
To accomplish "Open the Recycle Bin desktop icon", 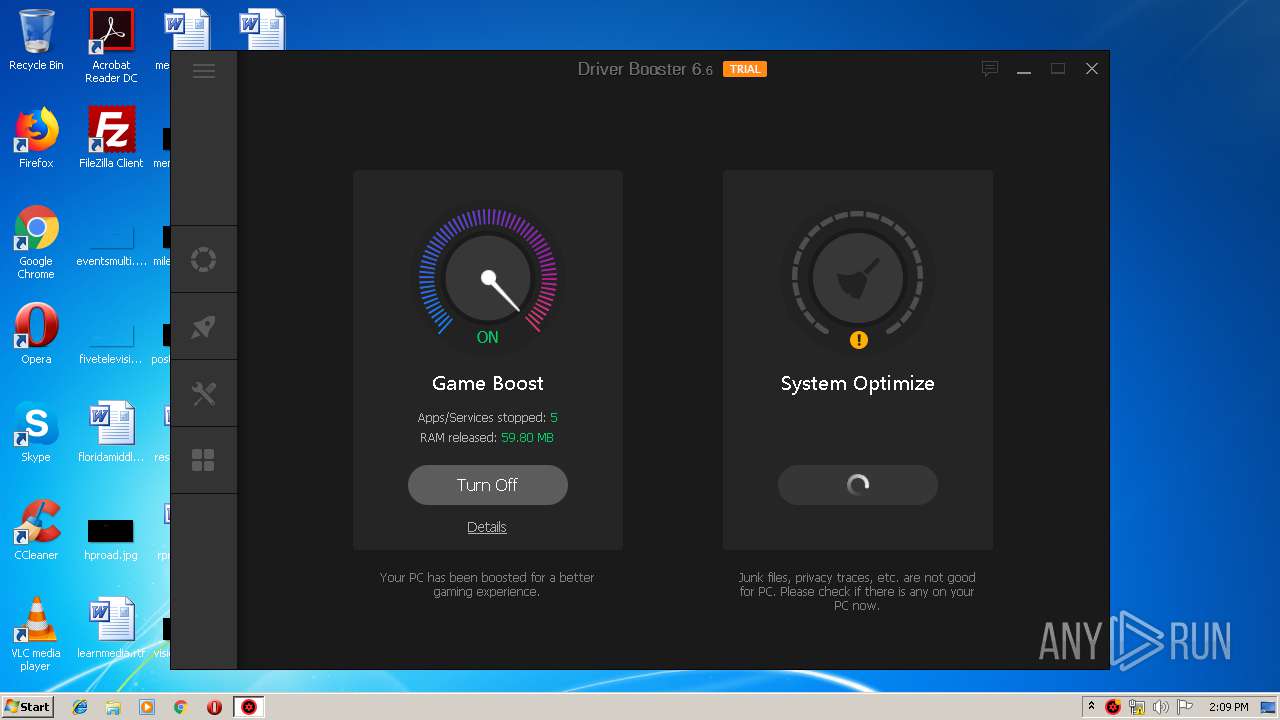I will [x=36, y=40].
